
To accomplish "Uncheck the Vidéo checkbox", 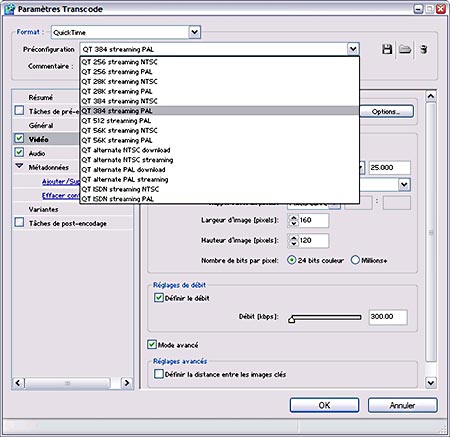I will [19, 138].
